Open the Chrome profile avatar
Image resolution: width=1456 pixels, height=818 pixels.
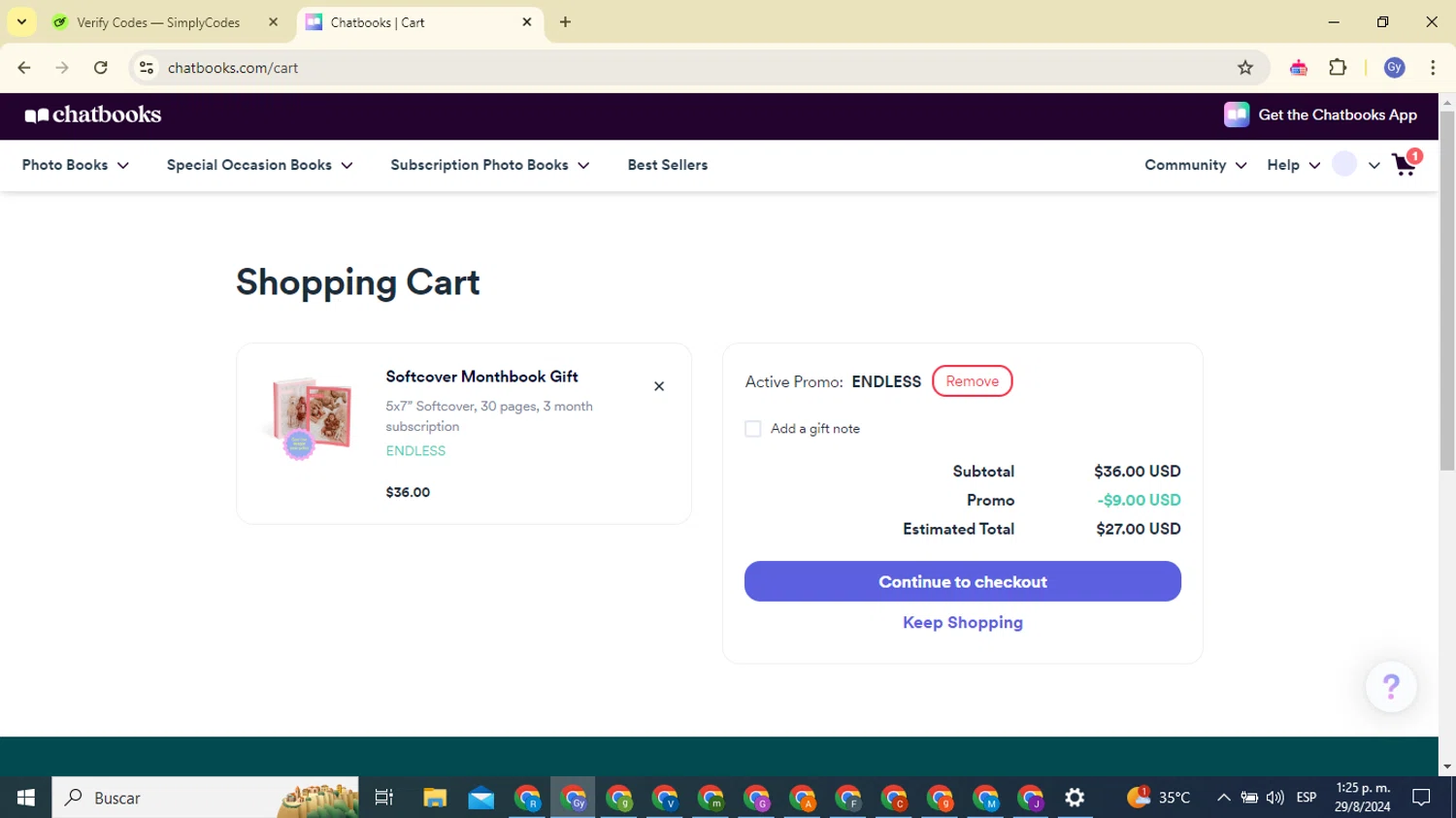click(1395, 67)
